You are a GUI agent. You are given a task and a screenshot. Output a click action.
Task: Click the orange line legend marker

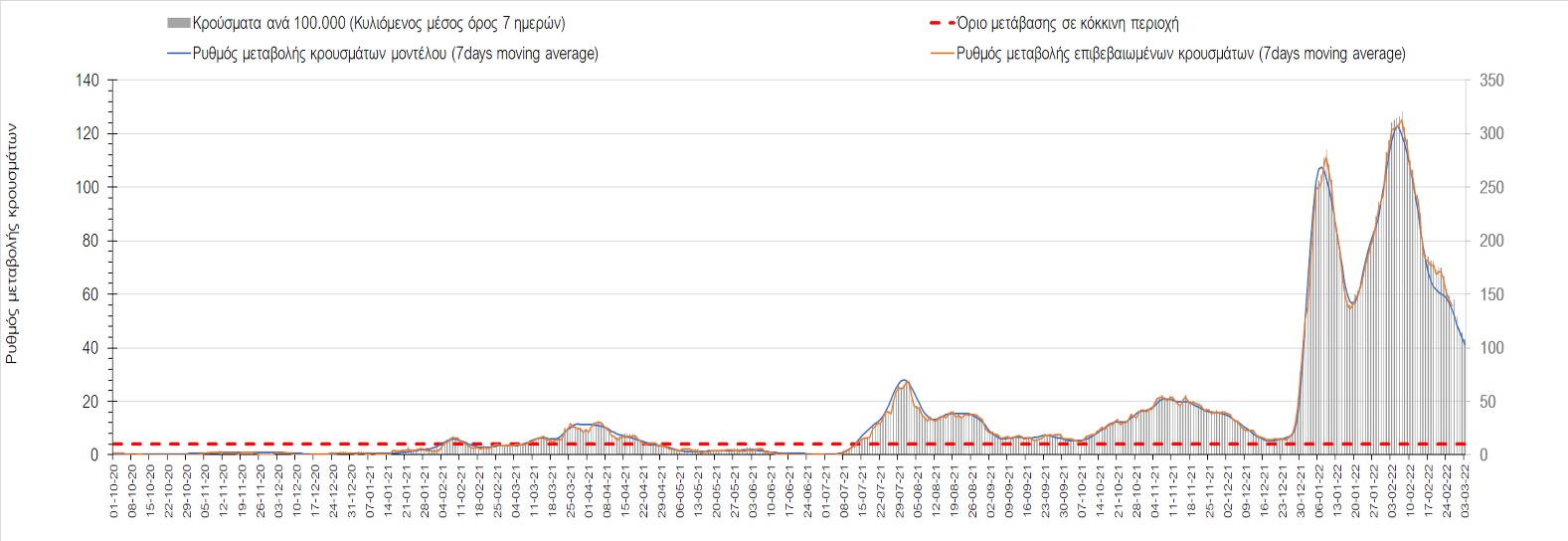point(942,54)
